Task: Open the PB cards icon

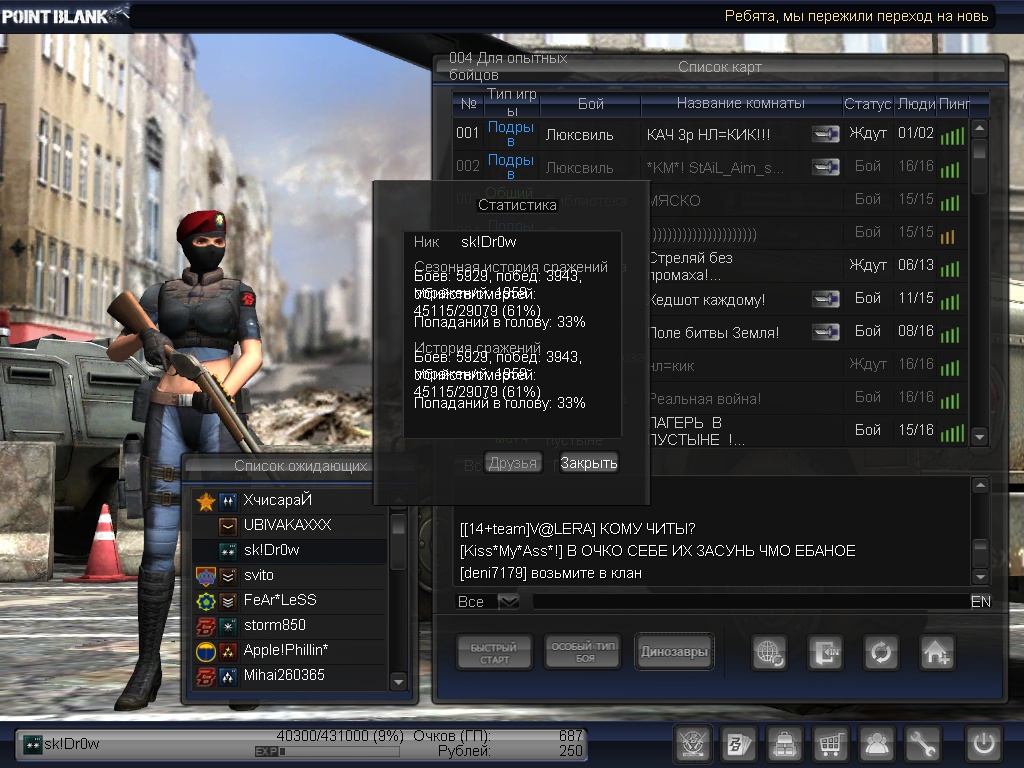Action: 739,744
